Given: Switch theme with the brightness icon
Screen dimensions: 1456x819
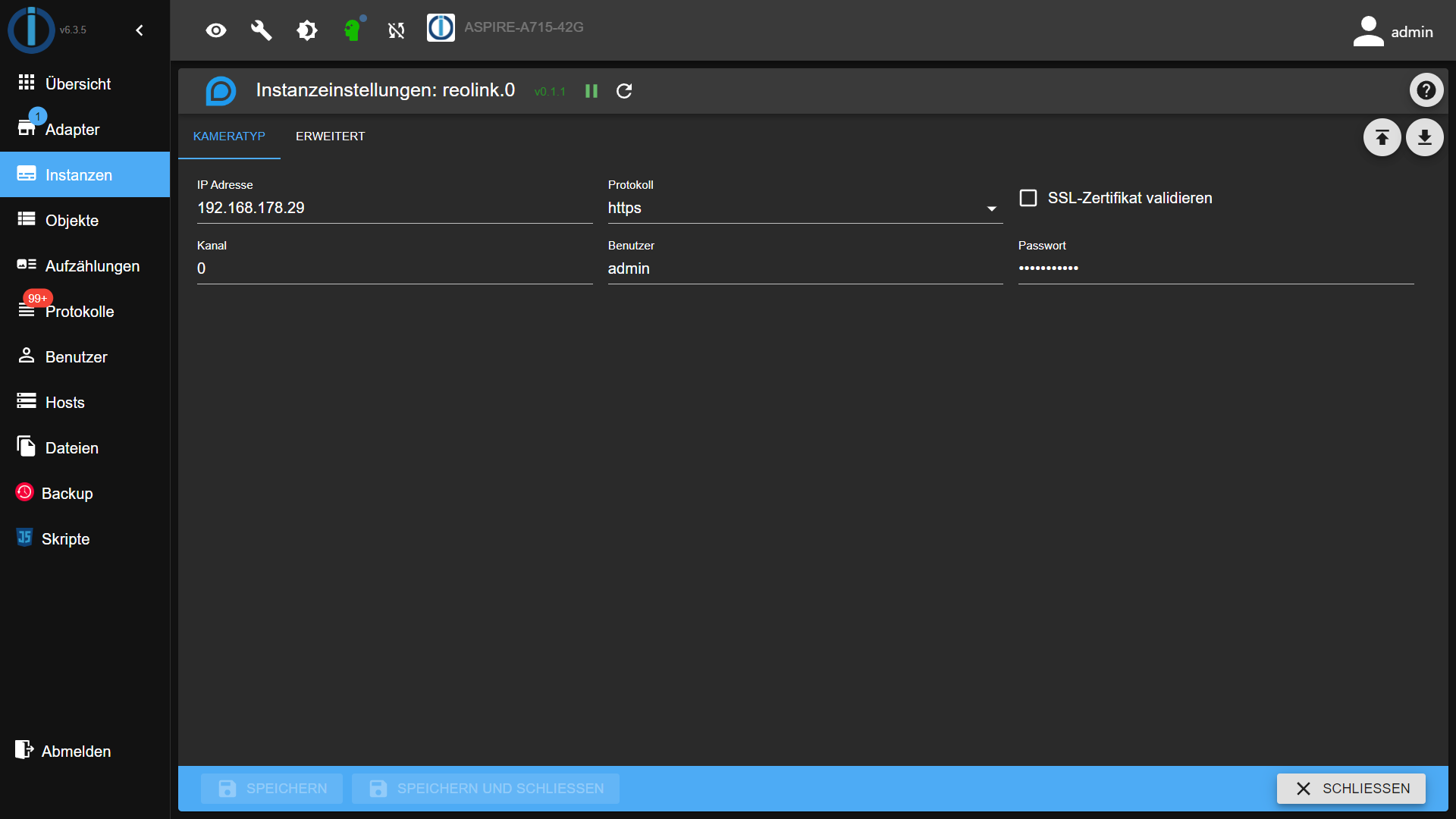Looking at the screenshot, I should [x=307, y=30].
